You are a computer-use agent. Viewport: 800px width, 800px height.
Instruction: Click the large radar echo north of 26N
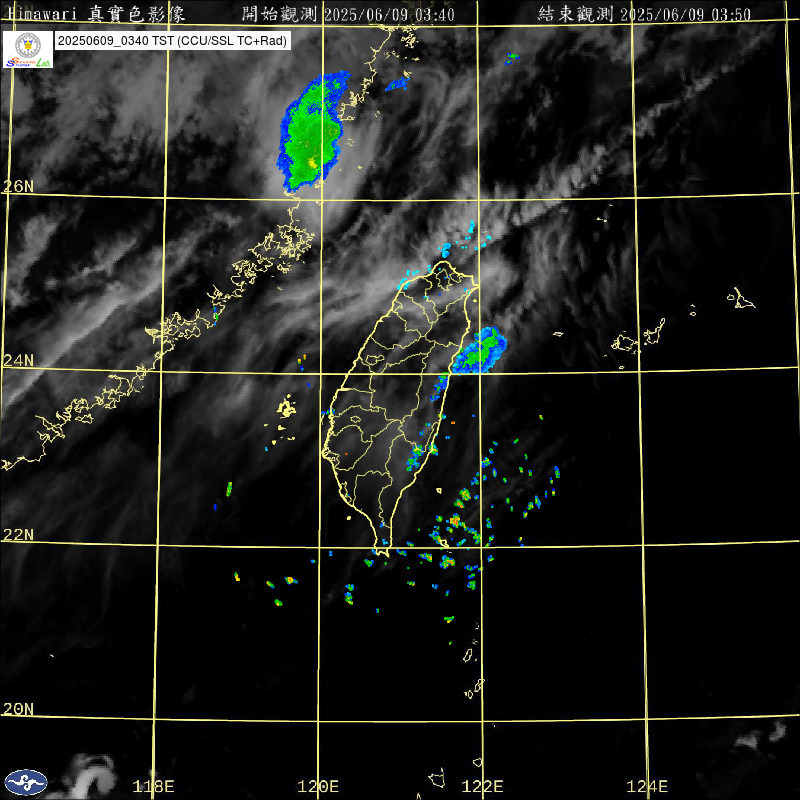pyautogui.click(x=313, y=131)
